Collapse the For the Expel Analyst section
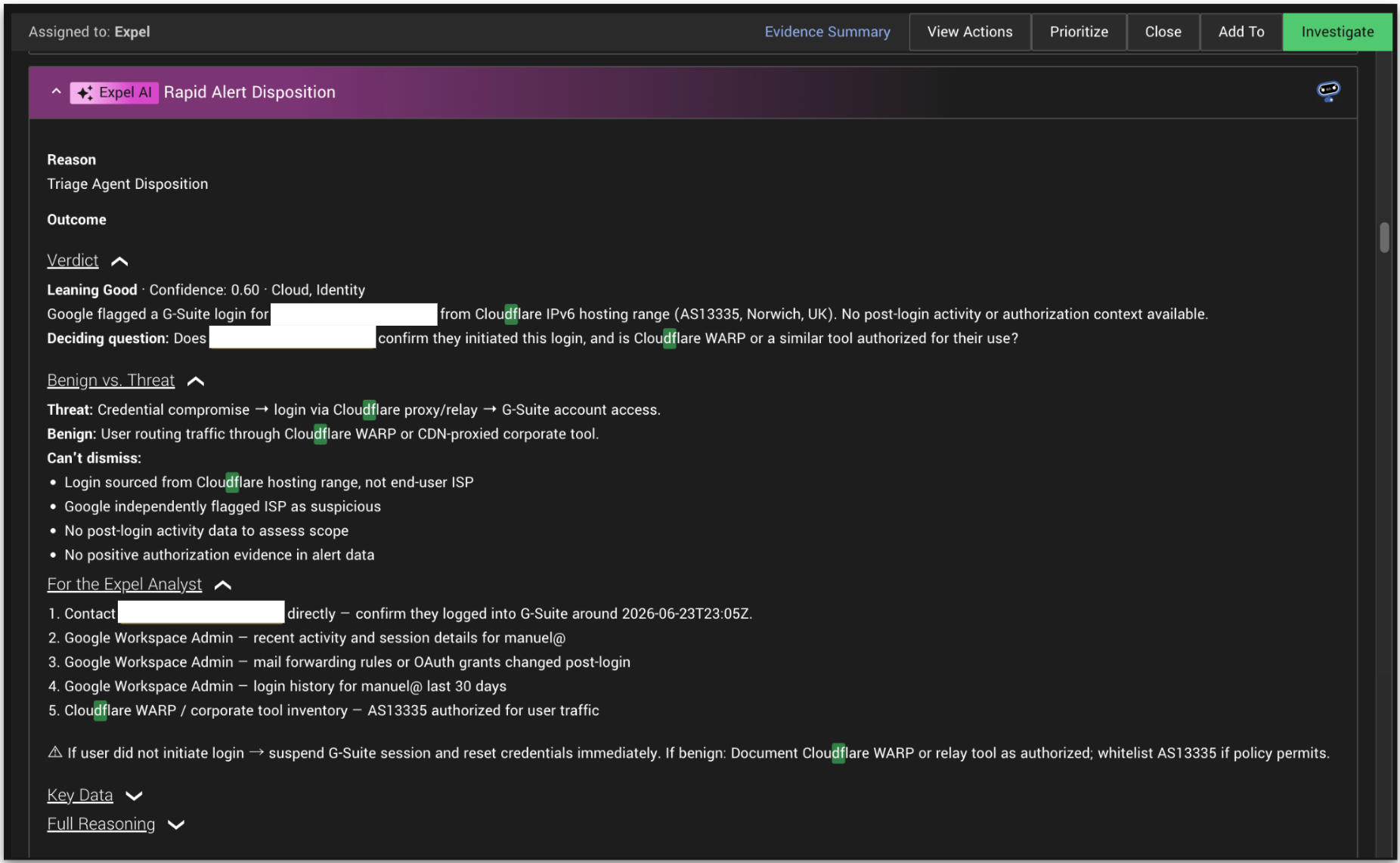Viewport: 1400px width, 863px height. tap(223, 585)
